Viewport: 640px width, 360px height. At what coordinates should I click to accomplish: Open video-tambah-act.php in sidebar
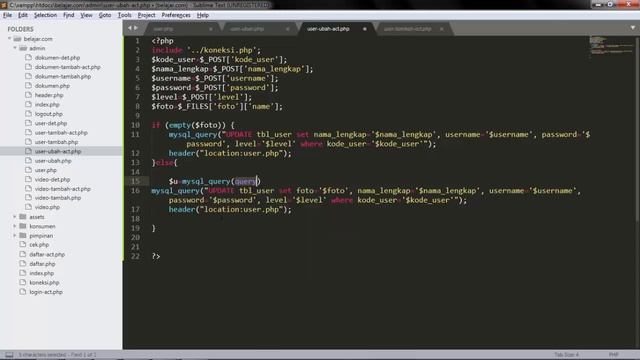coord(63,189)
